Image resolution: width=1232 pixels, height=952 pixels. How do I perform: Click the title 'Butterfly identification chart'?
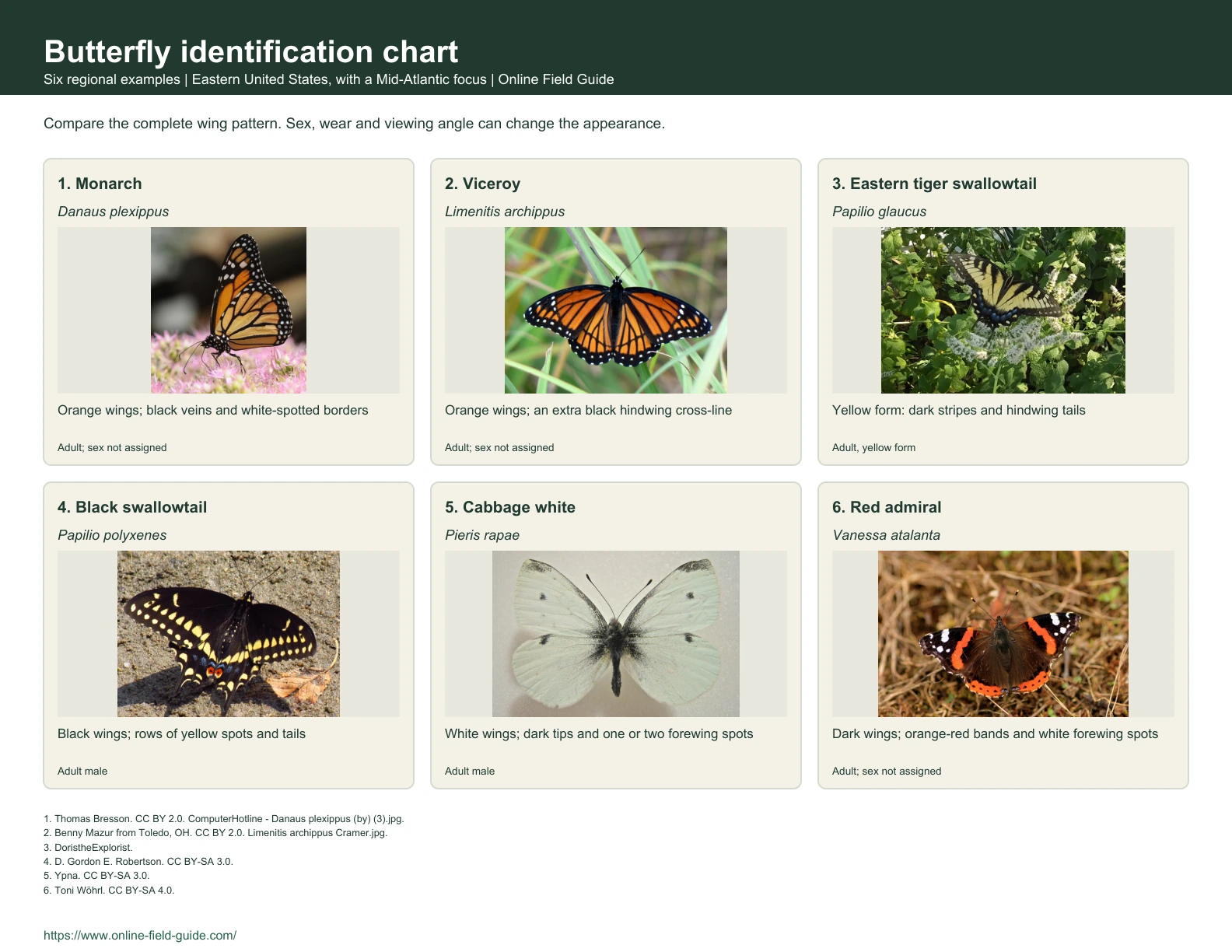(251, 52)
